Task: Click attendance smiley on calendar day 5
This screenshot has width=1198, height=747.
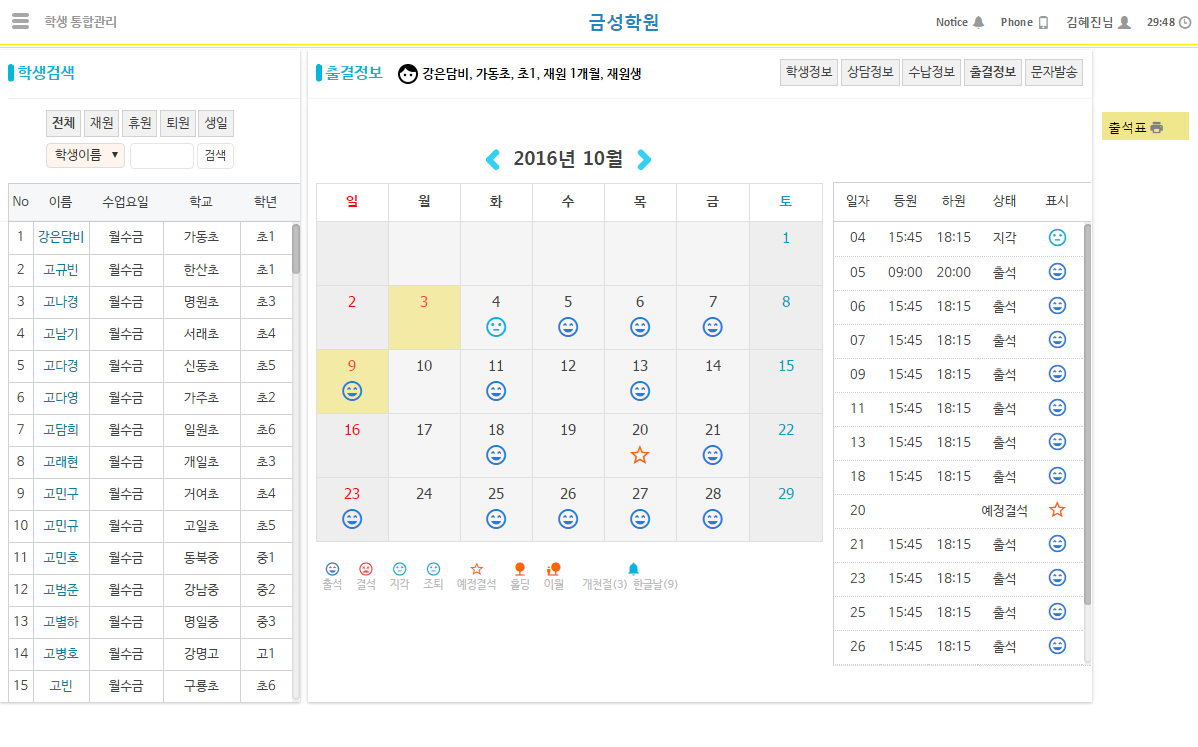Action: click(x=568, y=327)
